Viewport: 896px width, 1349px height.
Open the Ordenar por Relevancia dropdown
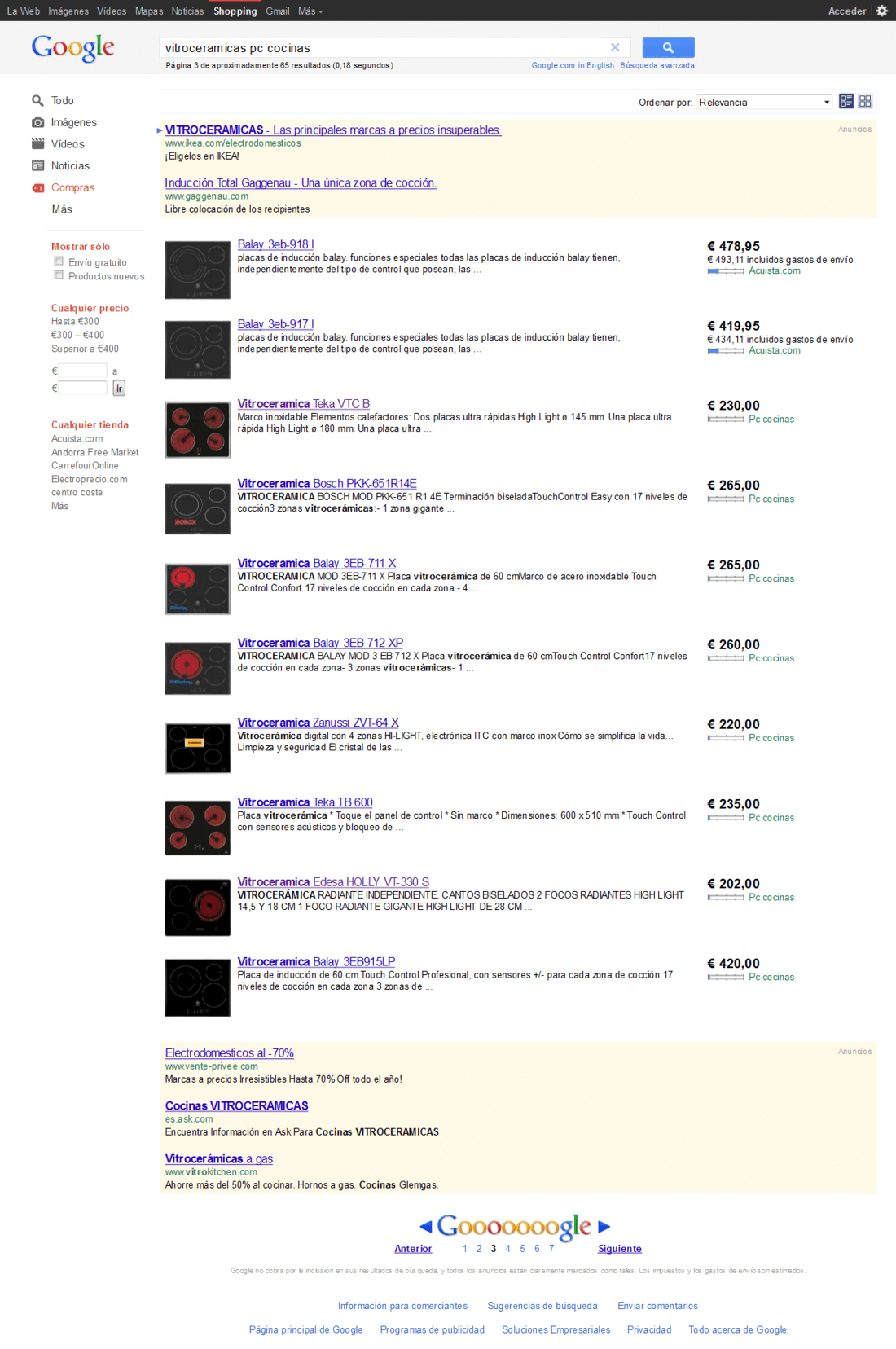click(x=764, y=102)
